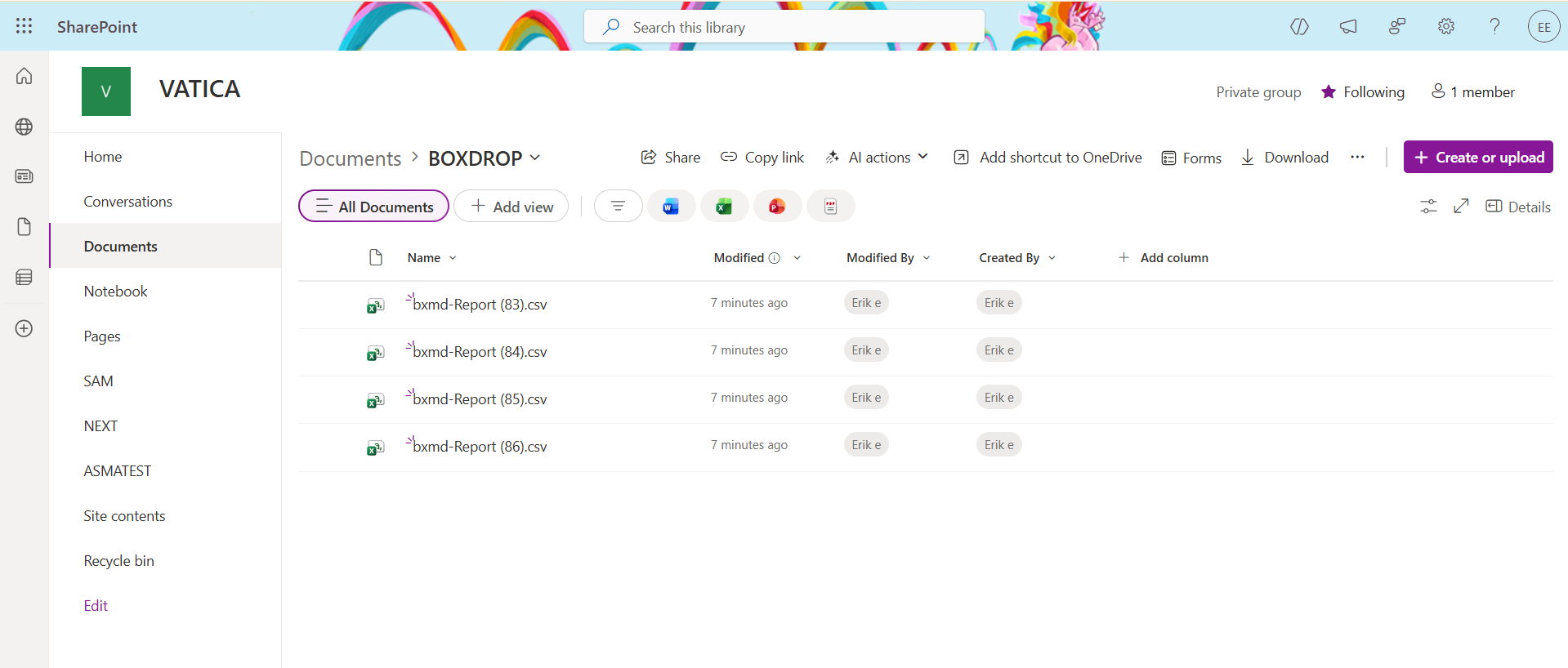The width and height of the screenshot is (1568, 668).
Task: Filter by Excel files icon
Action: point(724,207)
